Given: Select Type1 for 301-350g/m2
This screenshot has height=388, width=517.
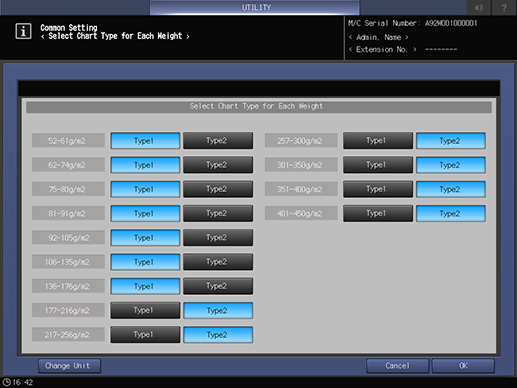Looking at the screenshot, I should point(378,165).
